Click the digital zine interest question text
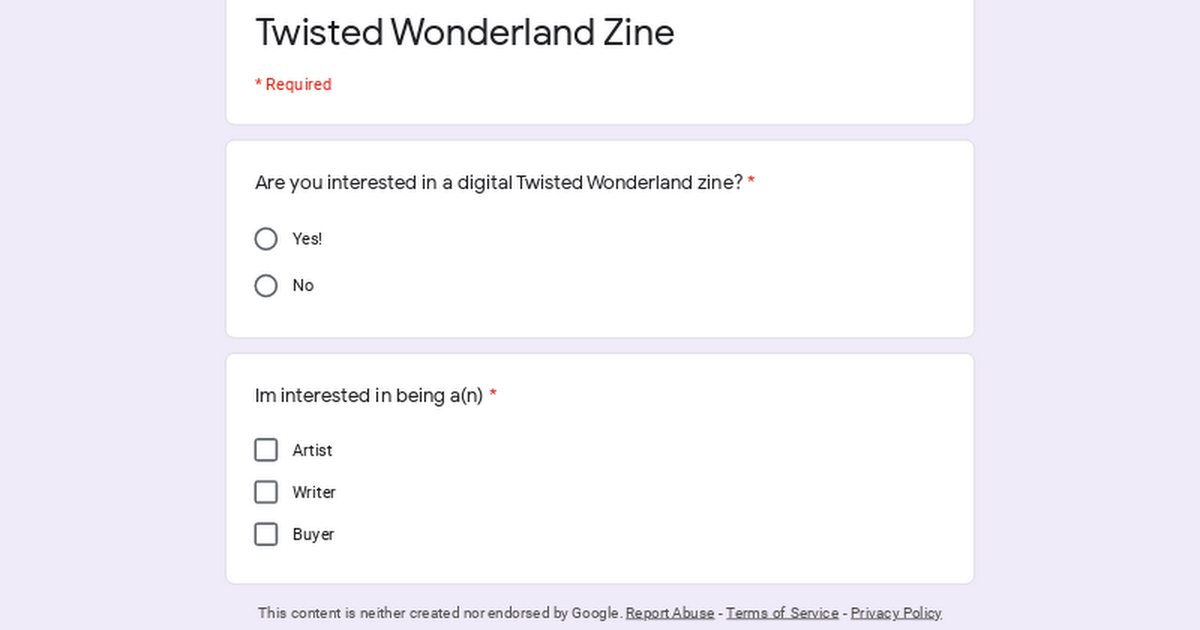 point(499,183)
